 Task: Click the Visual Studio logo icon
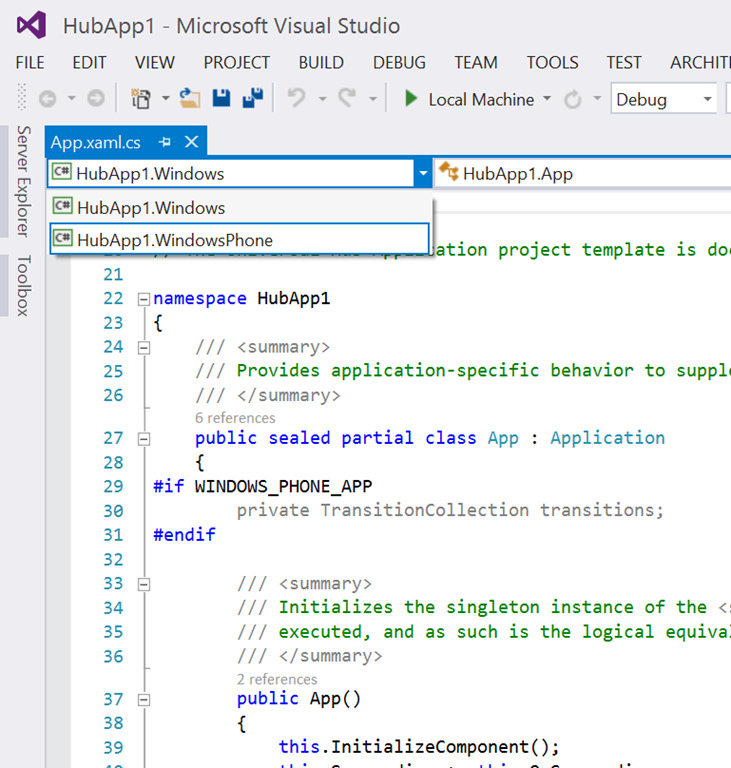[31, 25]
